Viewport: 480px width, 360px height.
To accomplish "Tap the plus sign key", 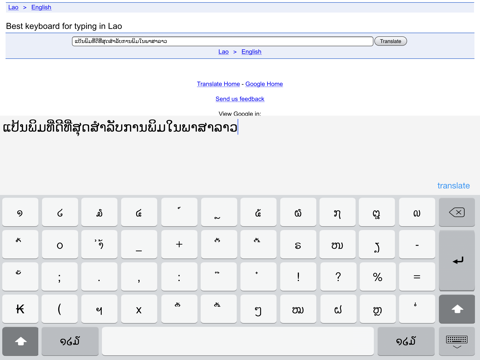I will (179, 244).
